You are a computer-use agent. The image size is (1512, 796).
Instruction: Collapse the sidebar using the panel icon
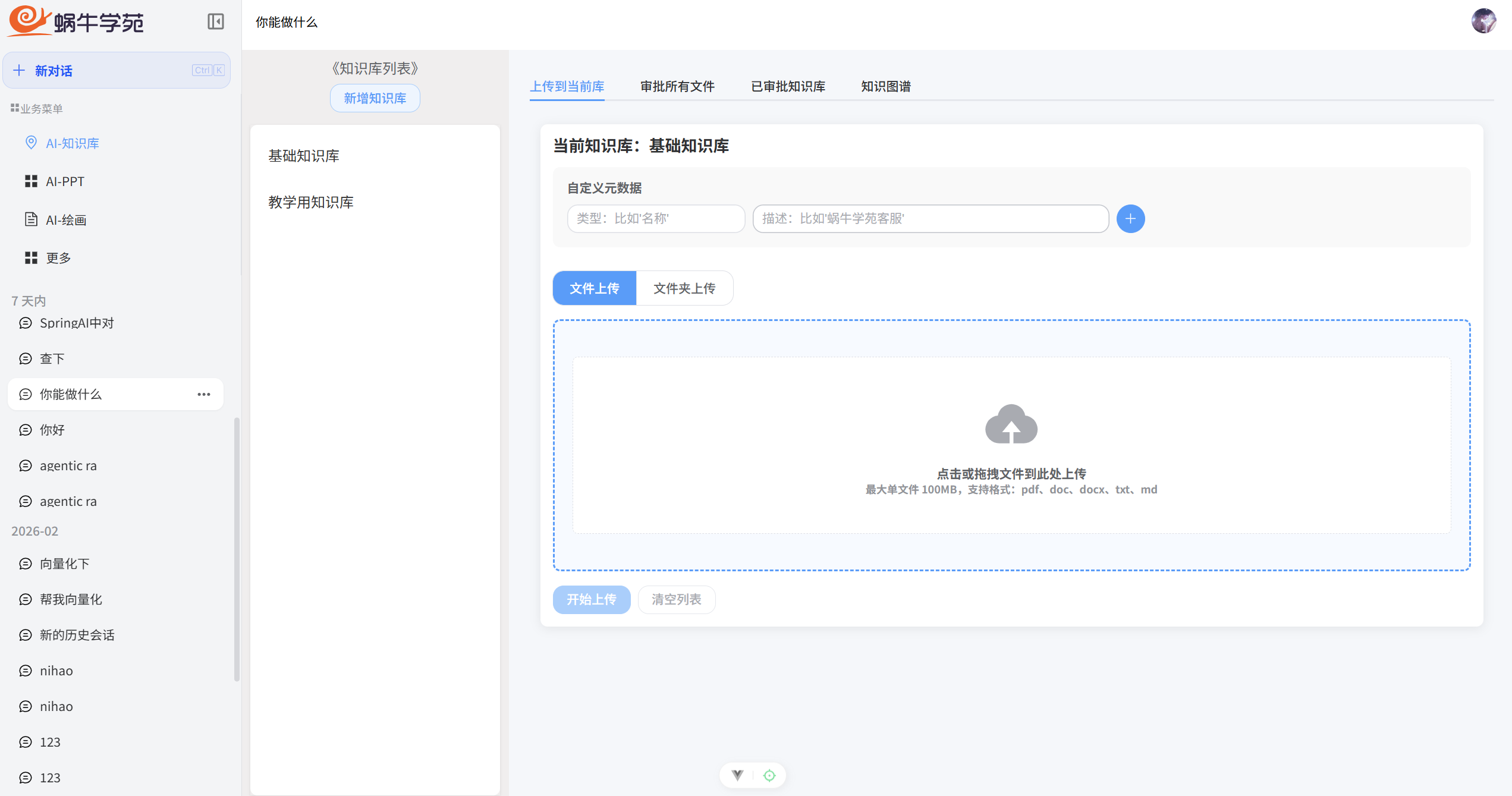(x=215, y=22)
